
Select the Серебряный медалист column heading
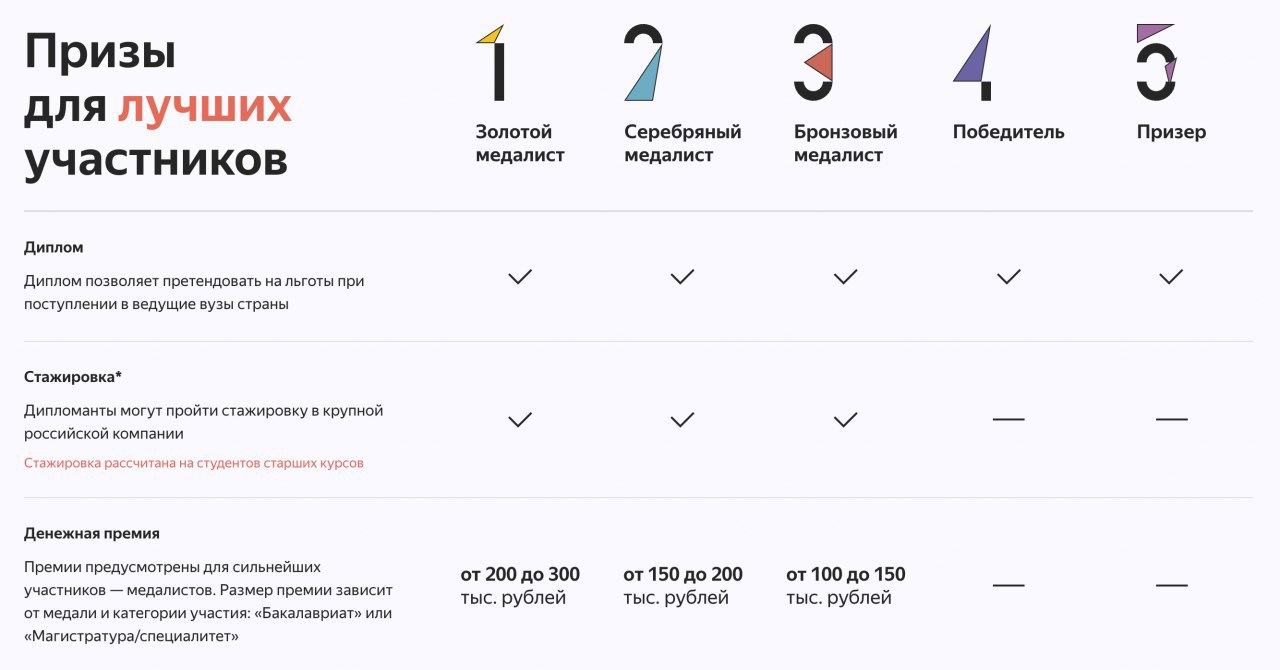(x=682, y=144)
